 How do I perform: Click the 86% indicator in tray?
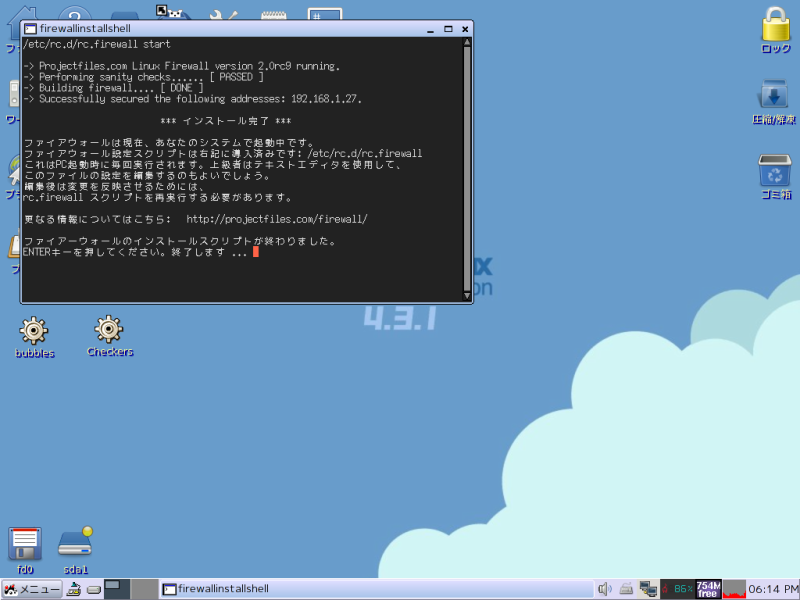pos(678,589)
